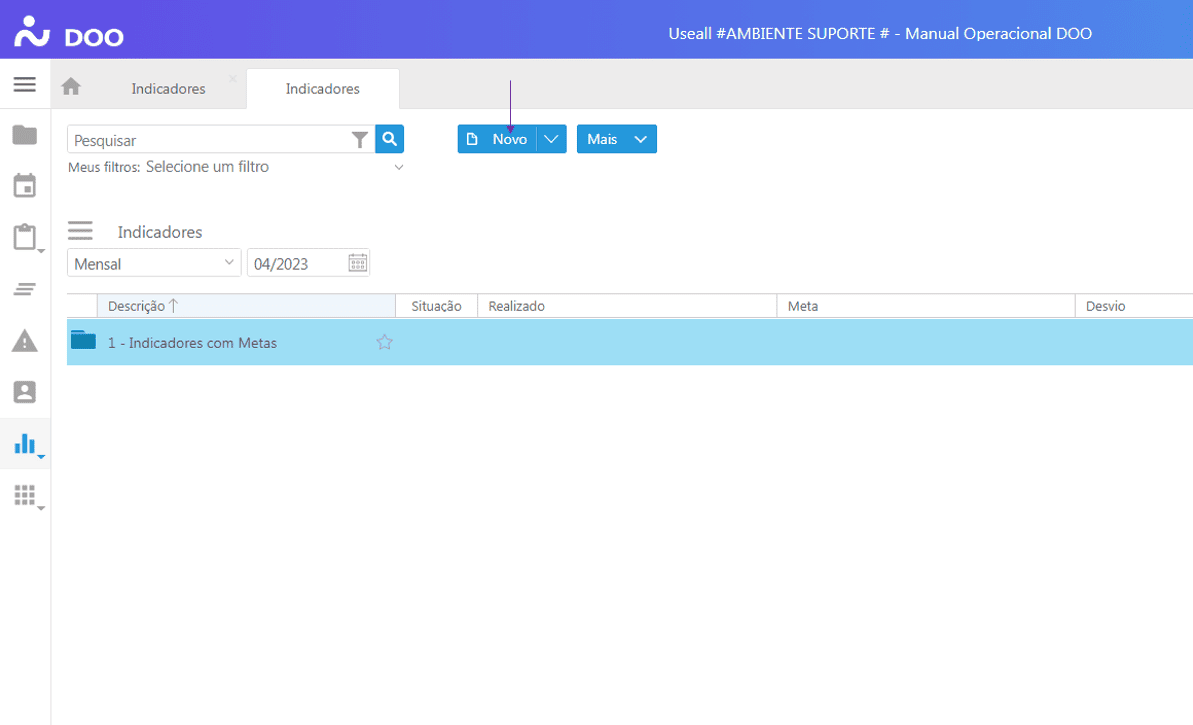Viewport: 1193px width, 725px height.
Task: Toggle favorite star on Indicadores com Metas
Action: [x=384, y=343]
